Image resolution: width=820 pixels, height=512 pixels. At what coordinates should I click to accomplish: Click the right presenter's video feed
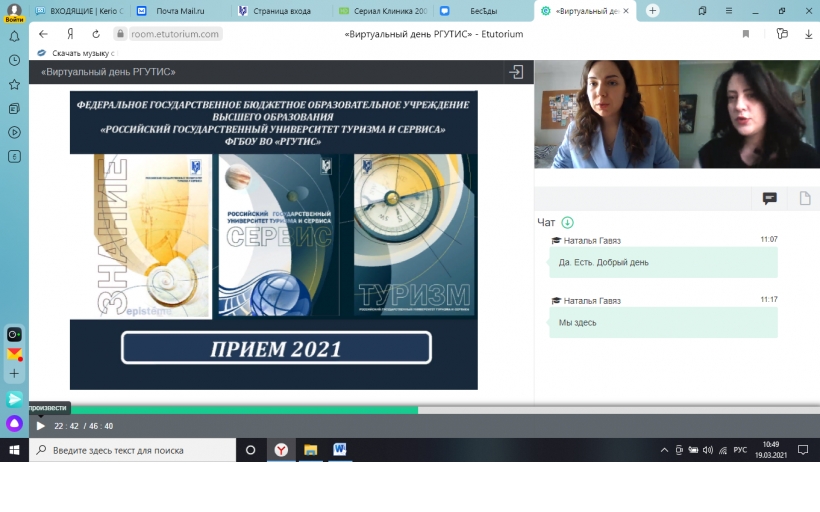749,114
